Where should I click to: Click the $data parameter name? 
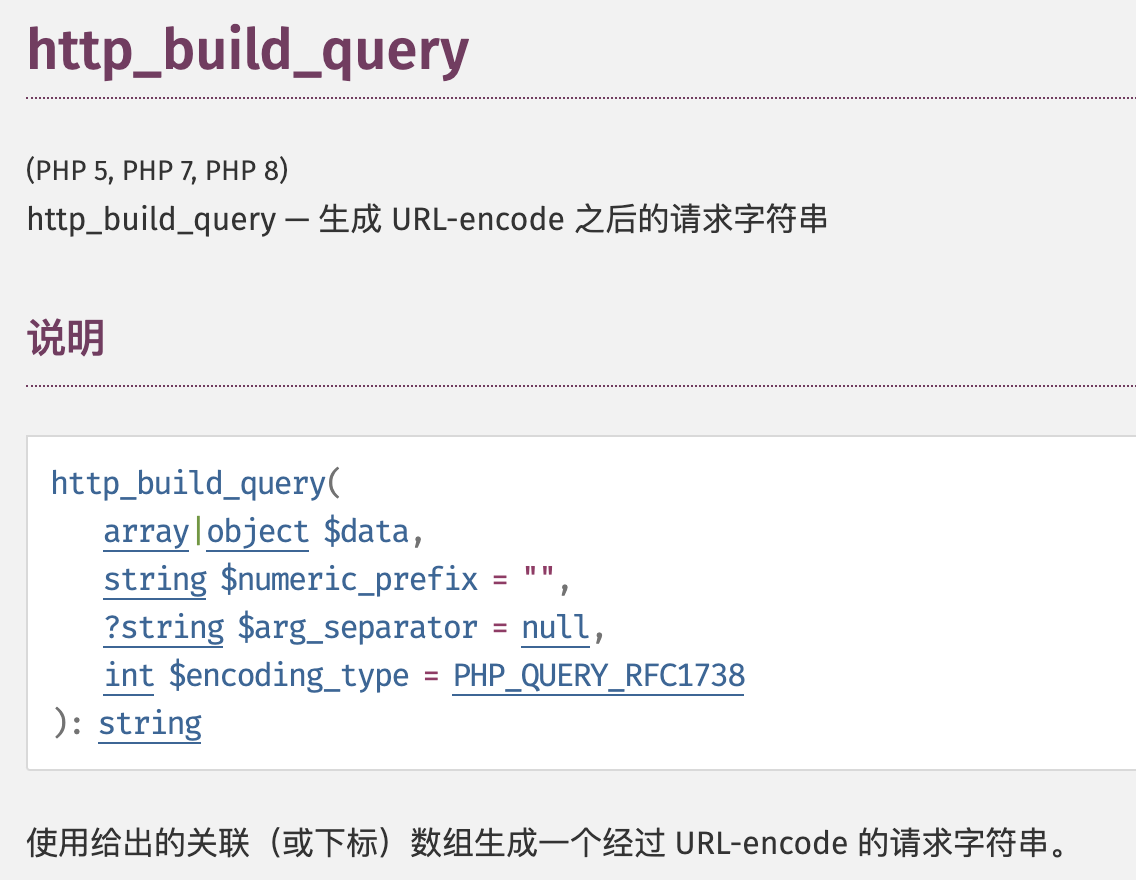click(x=366, y=532)
